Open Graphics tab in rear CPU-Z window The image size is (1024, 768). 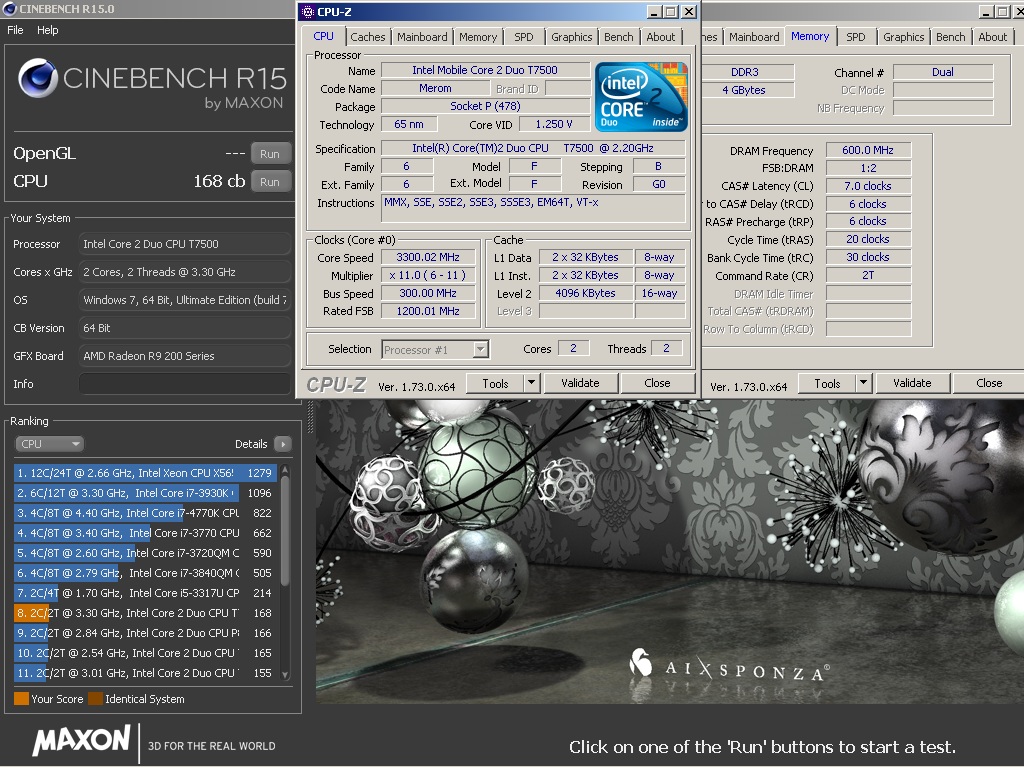[x=904, y=37]
